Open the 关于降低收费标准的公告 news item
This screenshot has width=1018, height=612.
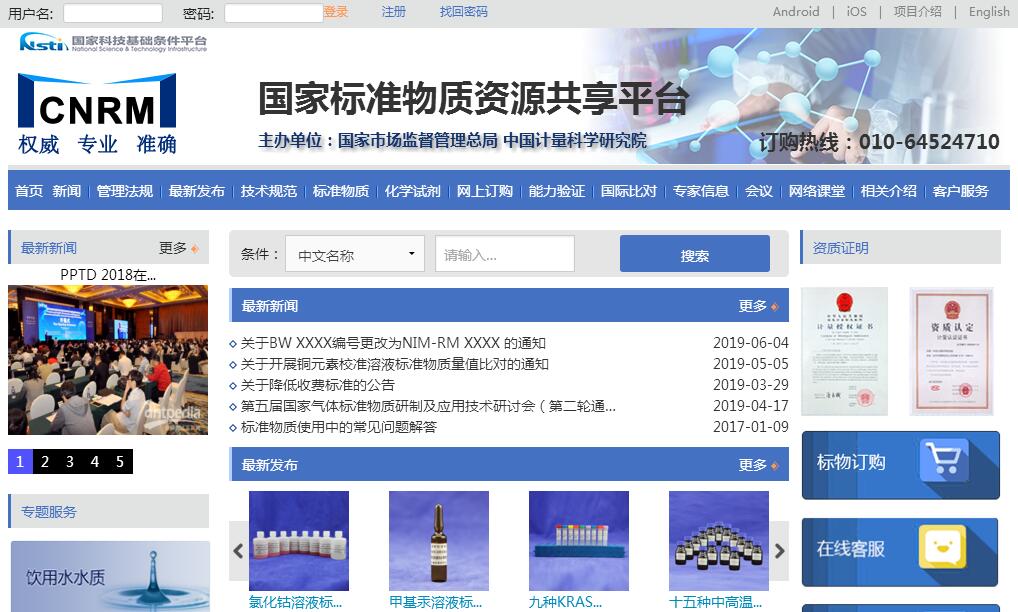[318, 385]
